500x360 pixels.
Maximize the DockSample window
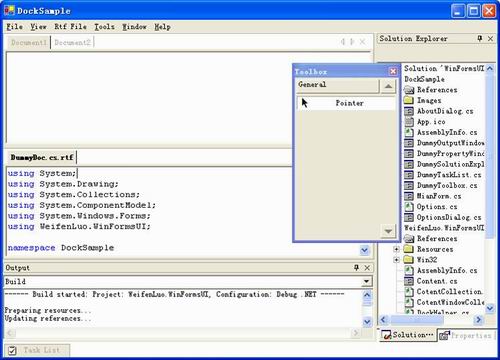pos(473,11)
